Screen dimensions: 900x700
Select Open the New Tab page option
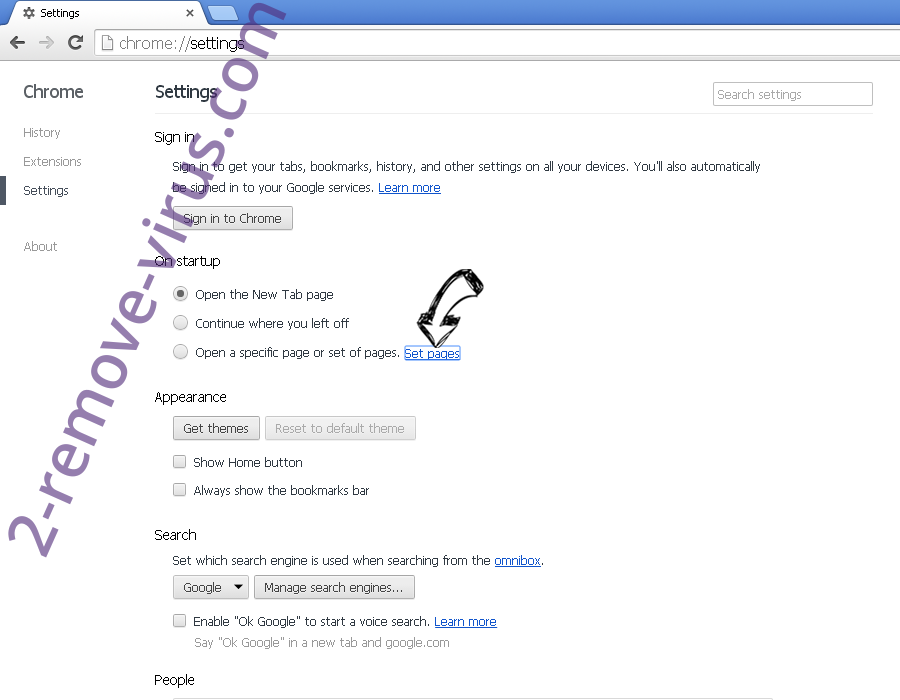tap(180, 294)
